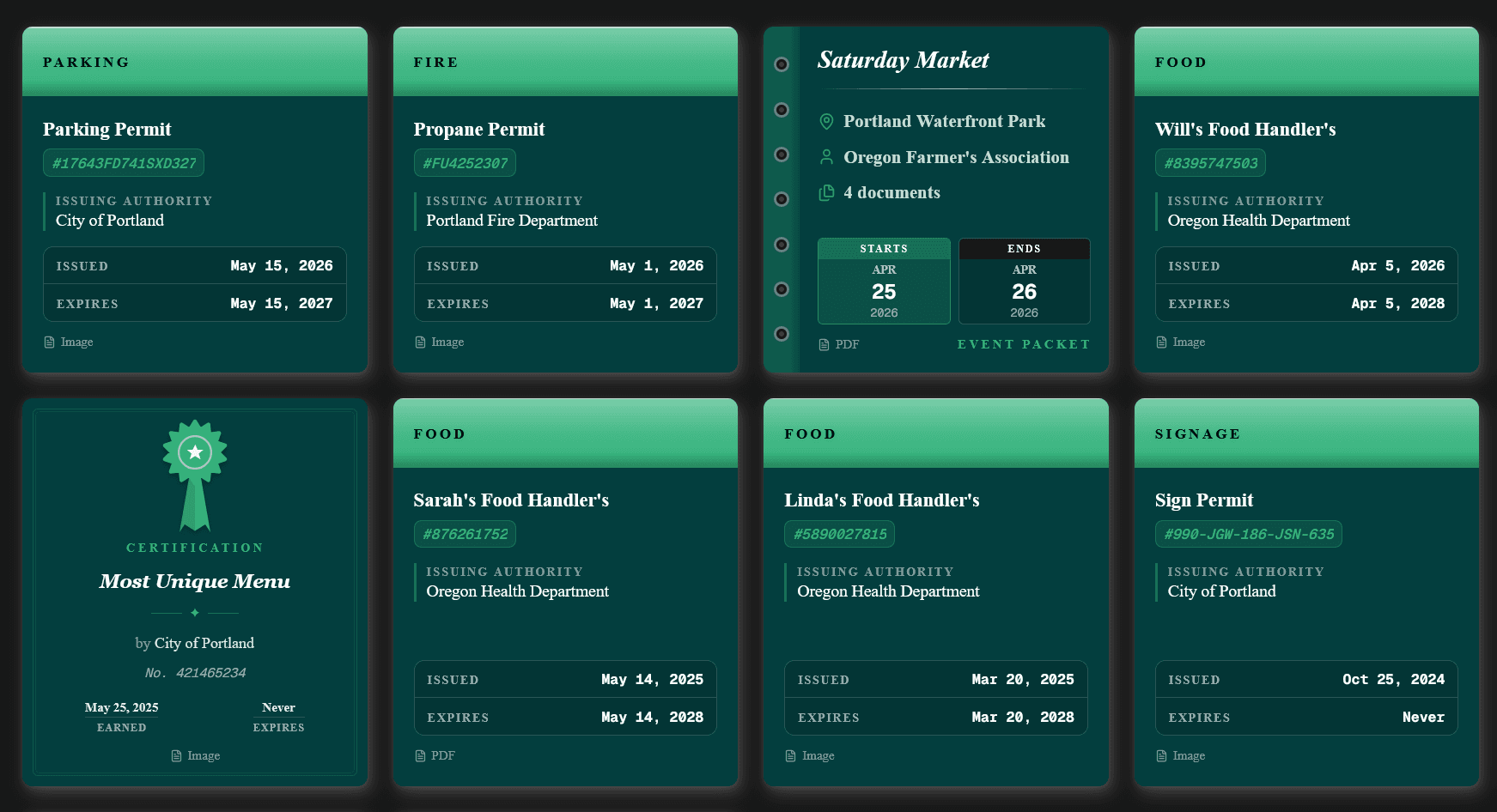Image resolution: width=1497 pixels, height=812 pixels.
Task: Click the Most Unique Menu certification title
Action: (x=195, y=581)
